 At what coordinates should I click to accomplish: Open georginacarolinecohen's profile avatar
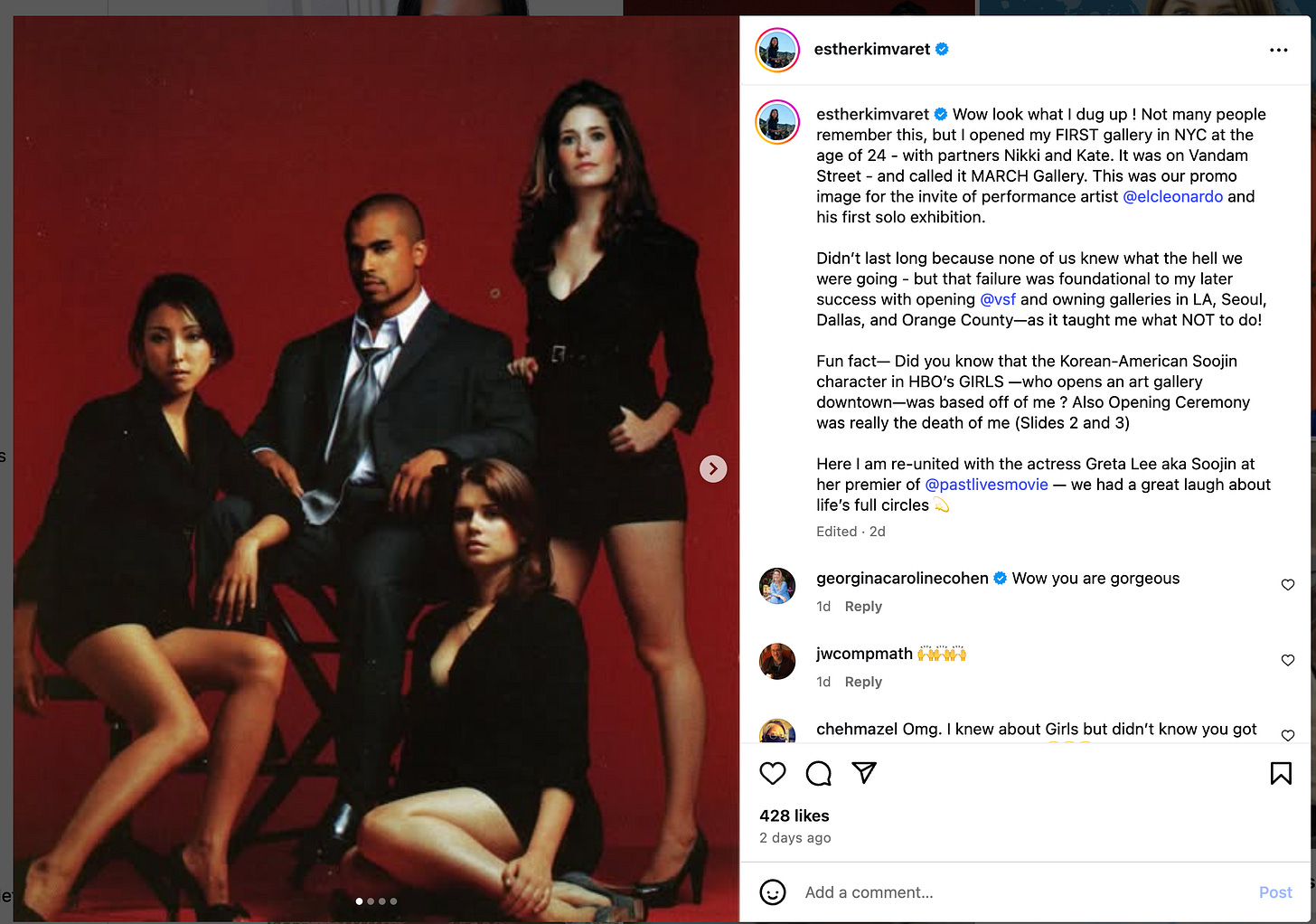tap(777, 586)
